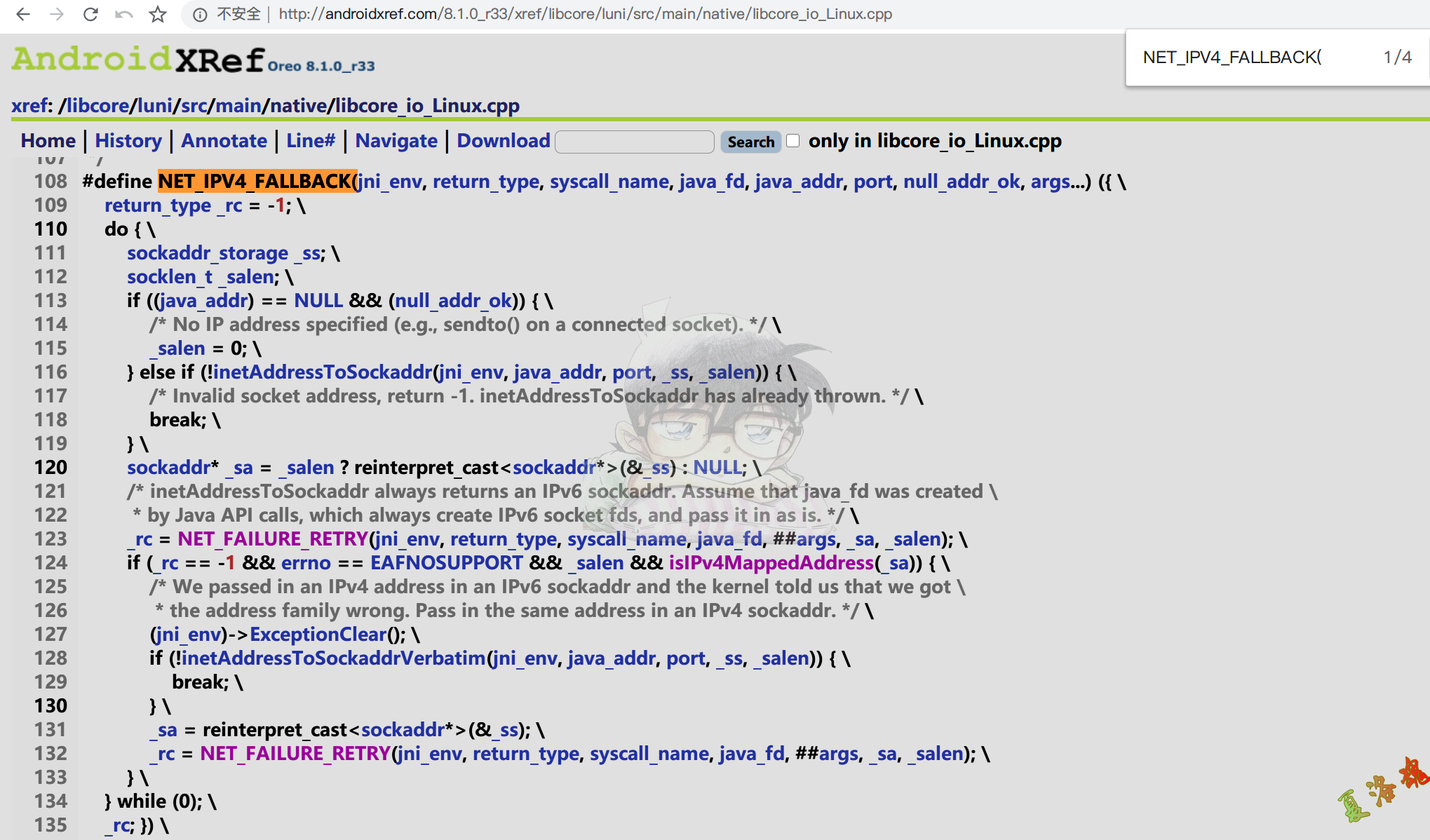
Task: Click the undo-style back arrow icon
Action: 124,14
